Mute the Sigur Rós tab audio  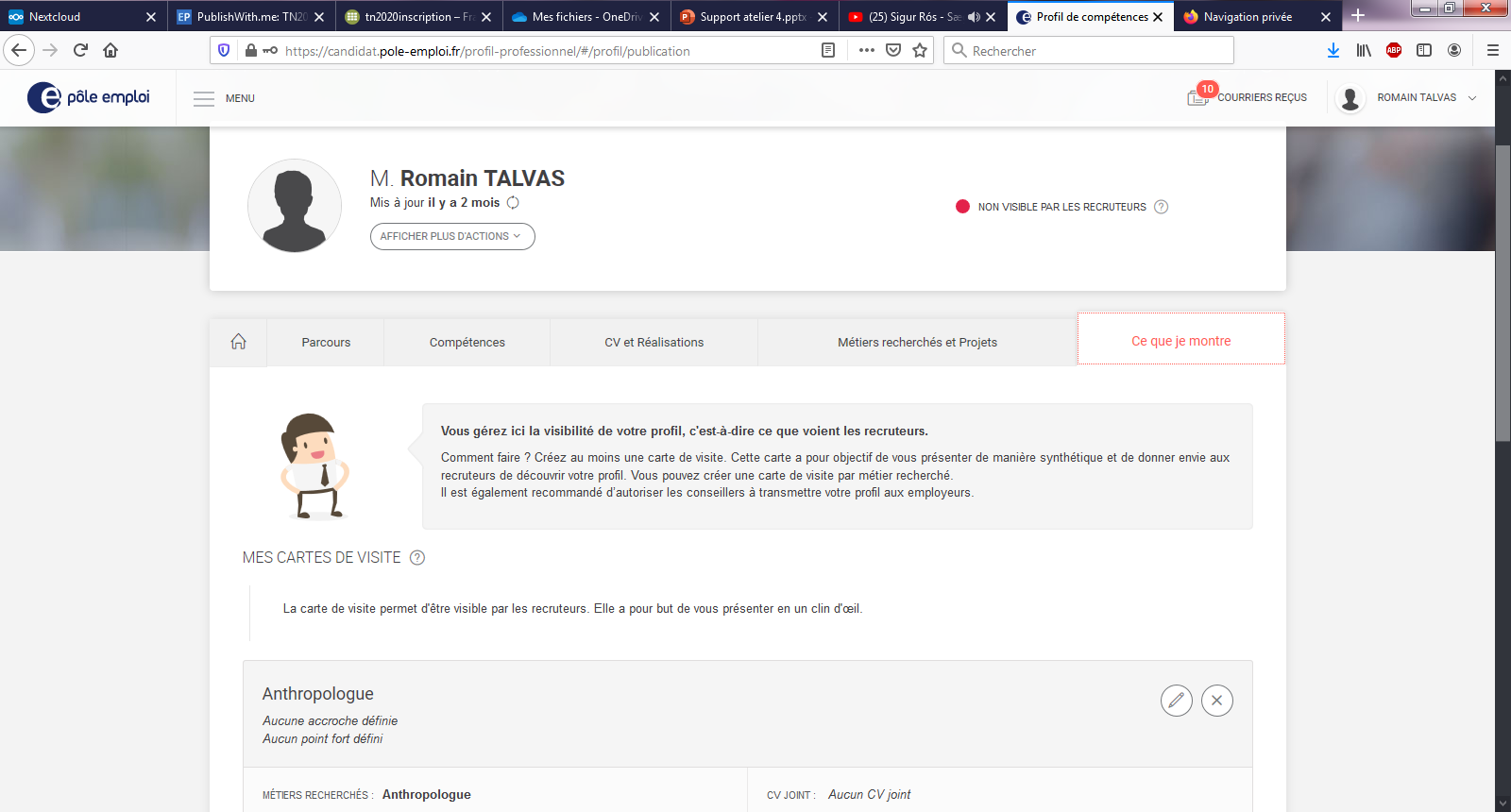[x=974, y=17]
